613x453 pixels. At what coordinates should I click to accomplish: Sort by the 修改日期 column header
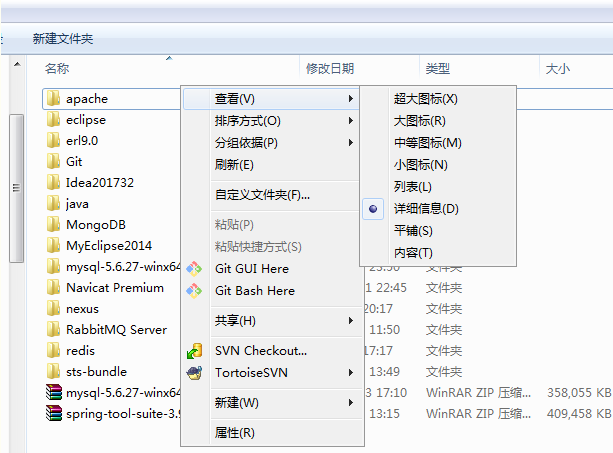[330, 68]
